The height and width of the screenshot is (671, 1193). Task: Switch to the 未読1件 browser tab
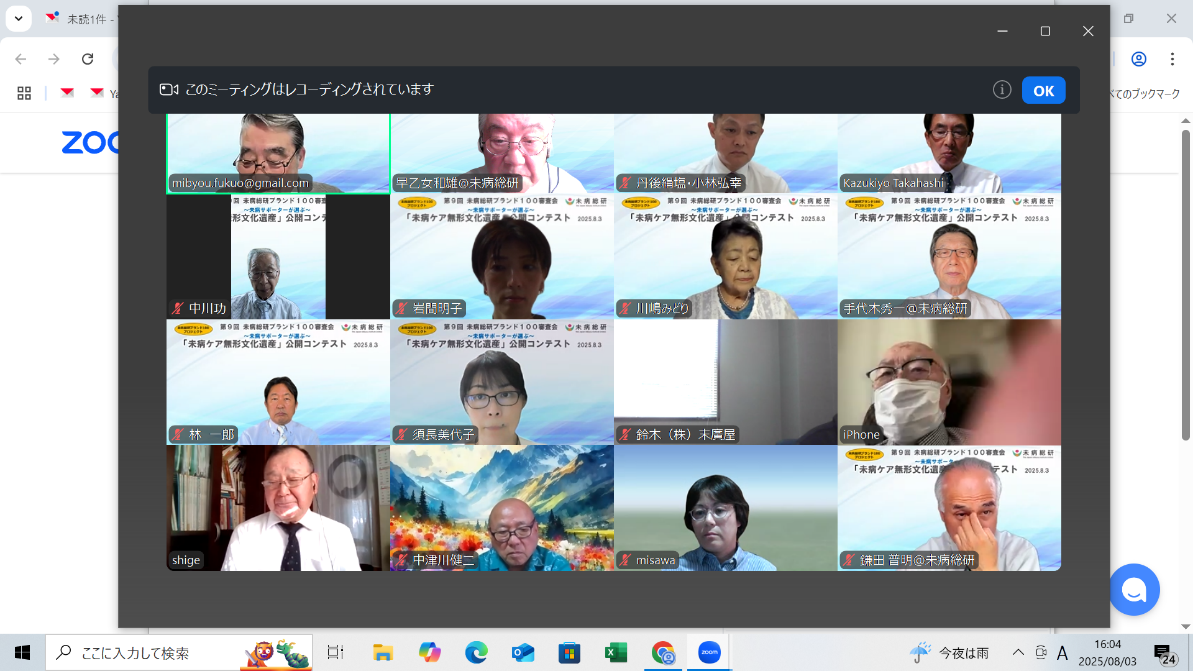click(79, 18)
